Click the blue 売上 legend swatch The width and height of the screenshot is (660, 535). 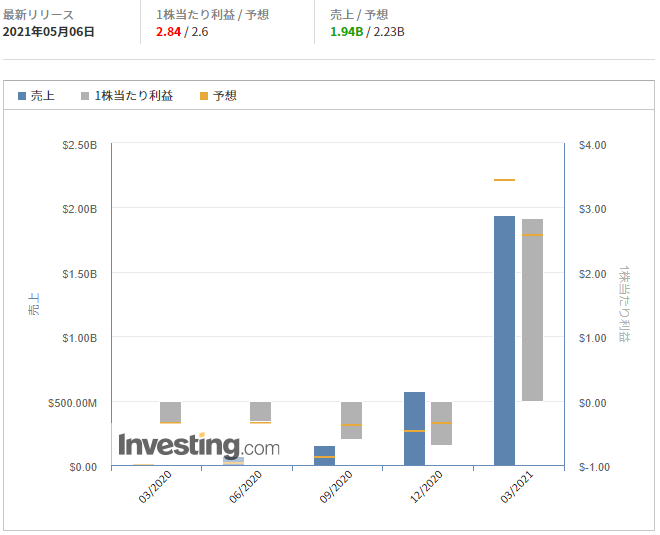point(22,96)
